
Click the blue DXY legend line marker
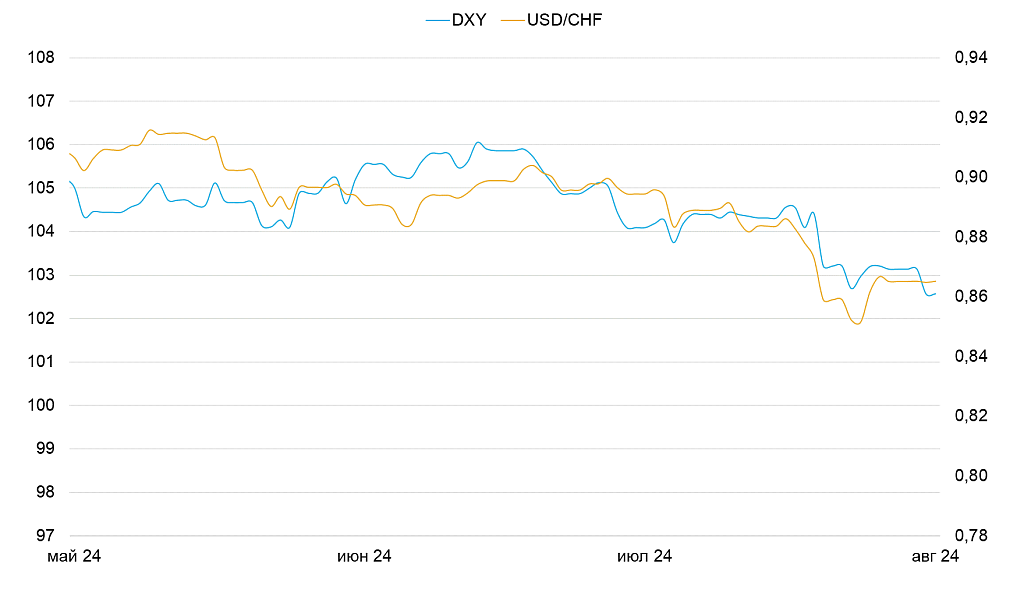pos(437,20)
